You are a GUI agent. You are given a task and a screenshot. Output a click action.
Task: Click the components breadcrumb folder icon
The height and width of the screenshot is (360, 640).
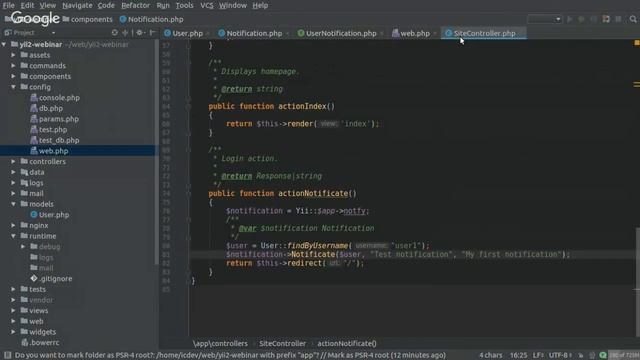pyautogui.click(x=66, y=19)
